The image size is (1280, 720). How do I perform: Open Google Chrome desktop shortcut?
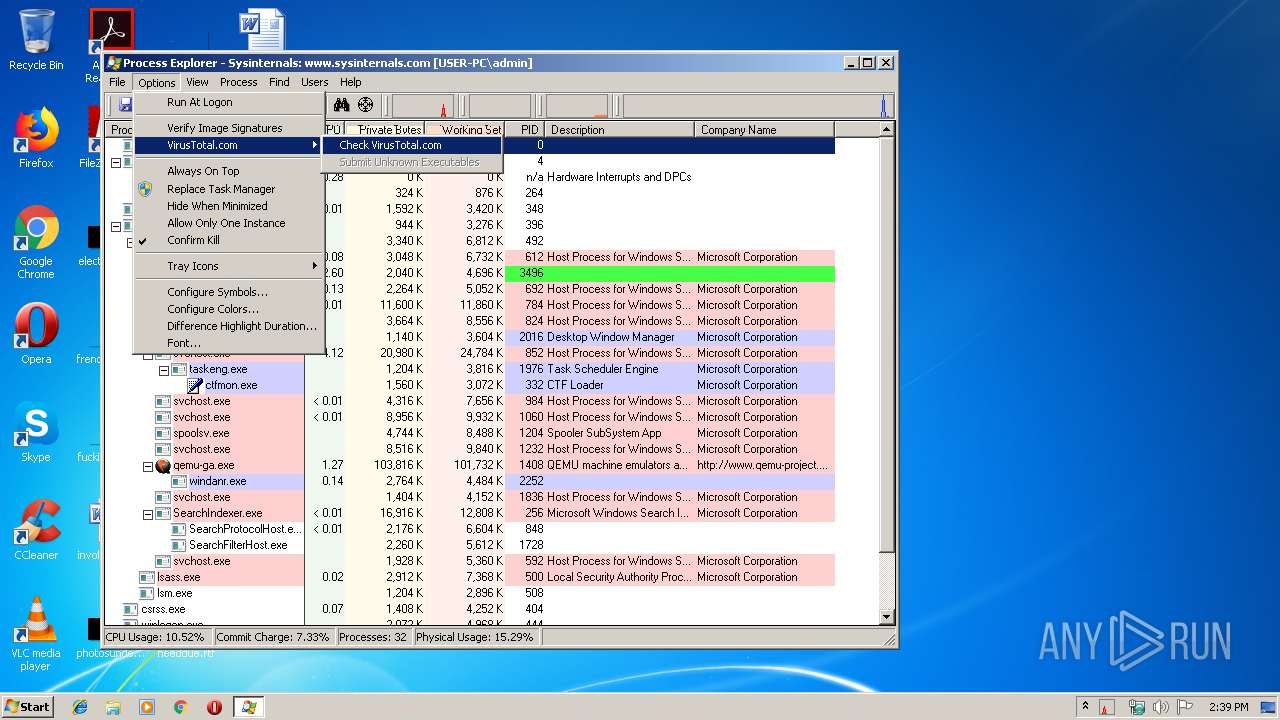point(36,242)
